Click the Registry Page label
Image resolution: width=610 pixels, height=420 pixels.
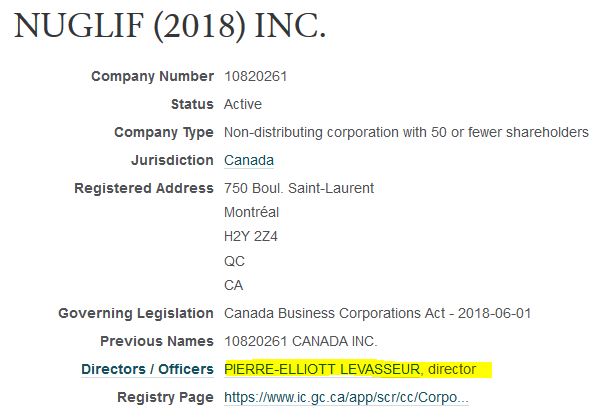pos(165,398)
